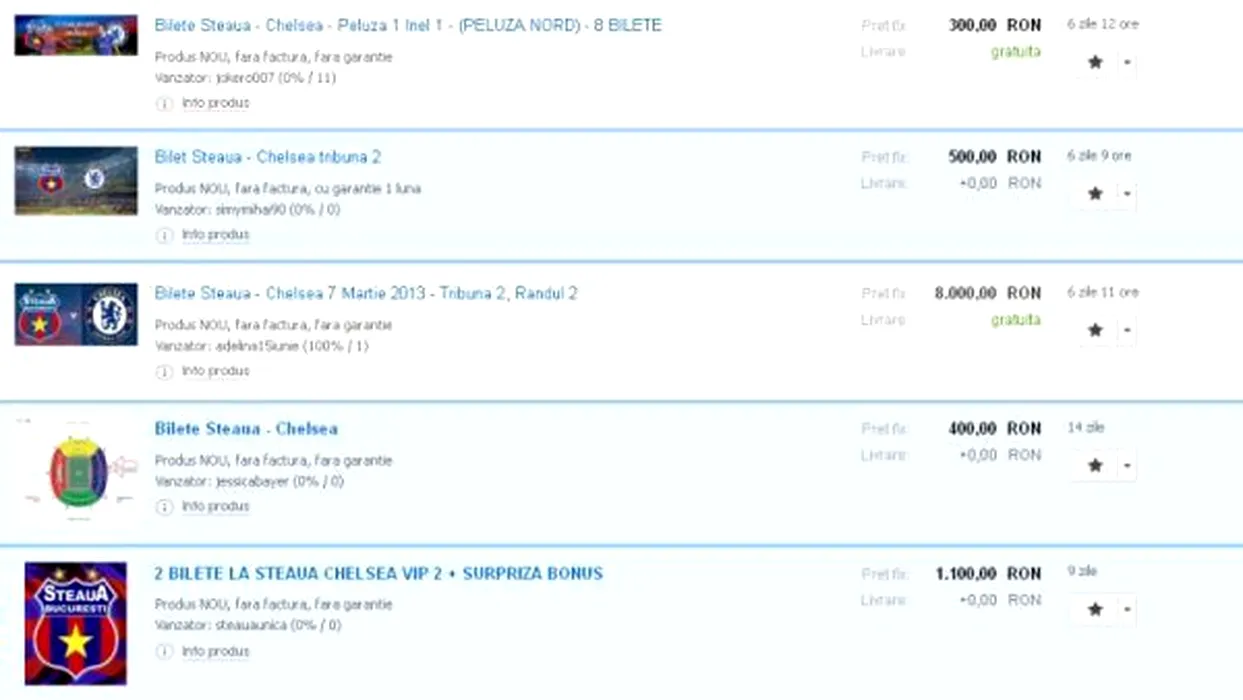Open dropdown arrow next to 500,00 RON star

point(1127,194)
